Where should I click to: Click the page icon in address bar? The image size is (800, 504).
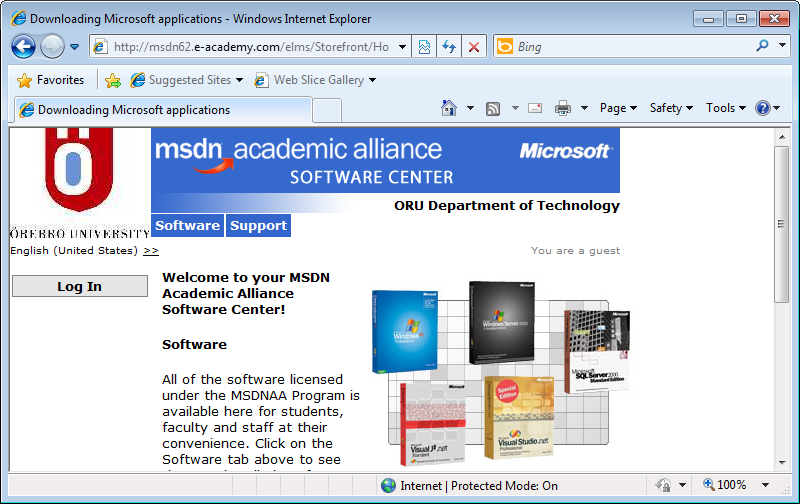click(100, 47)
